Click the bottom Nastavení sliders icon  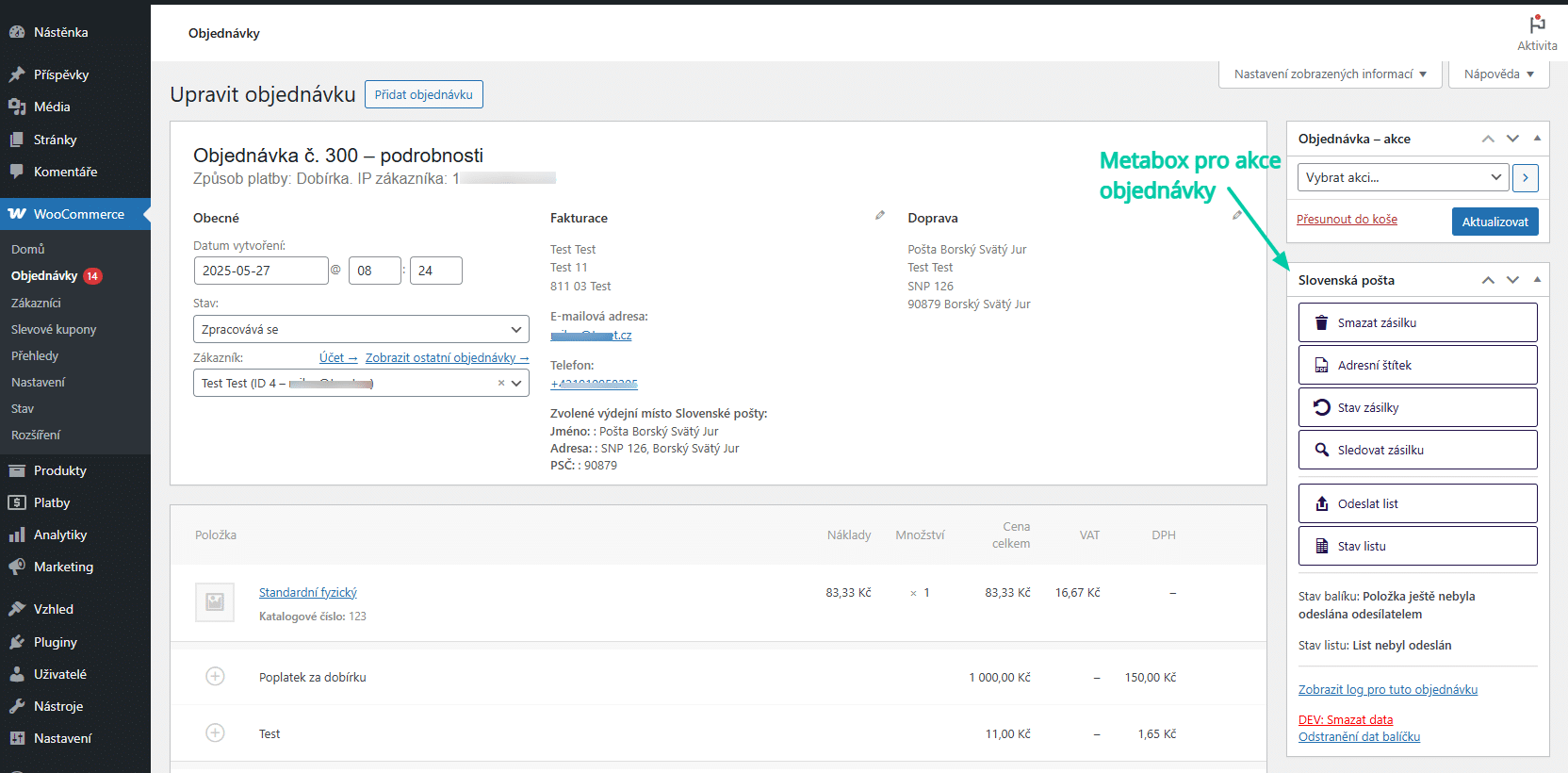point(17,738)
